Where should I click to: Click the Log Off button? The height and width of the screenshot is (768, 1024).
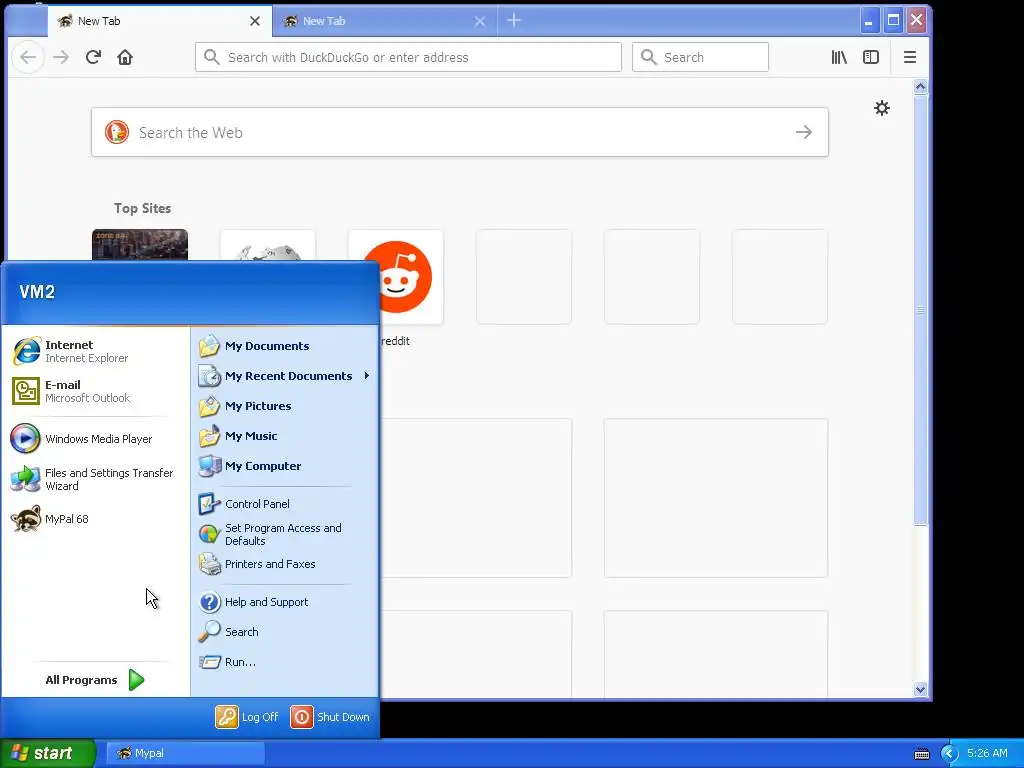(x=247, y=717)
